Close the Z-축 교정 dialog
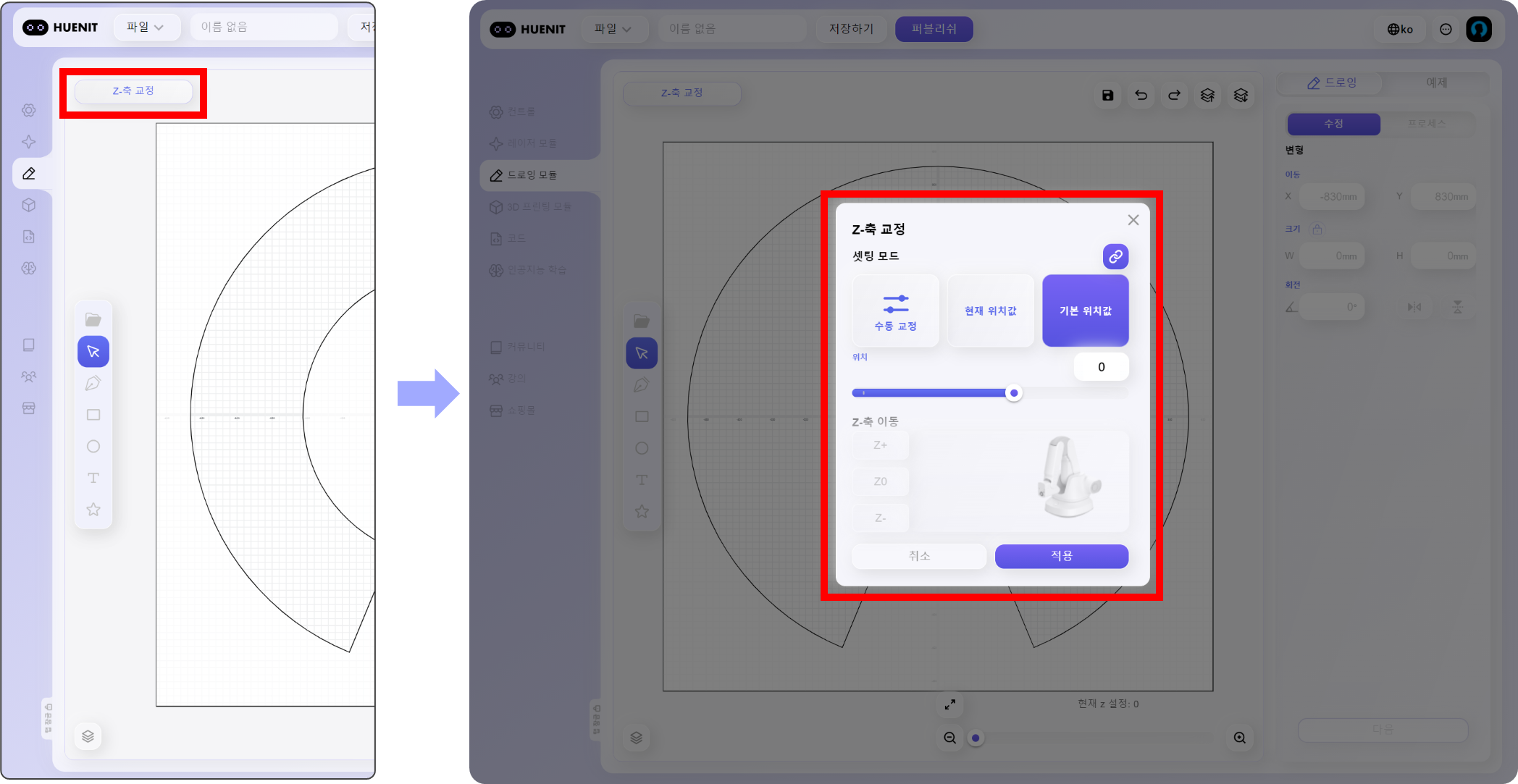The width and height of the screenshot is (1518, 784). coord(1133,220)
